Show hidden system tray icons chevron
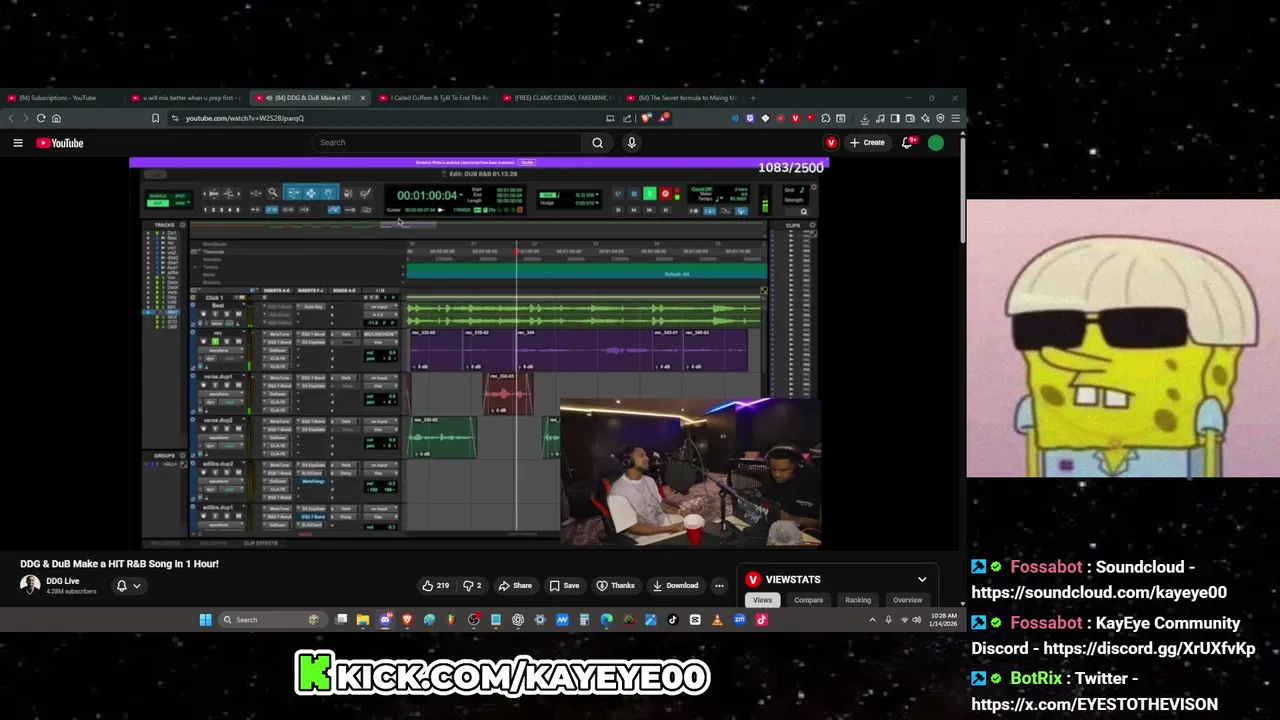This screenshot has height=720, width=1280. 872,620
